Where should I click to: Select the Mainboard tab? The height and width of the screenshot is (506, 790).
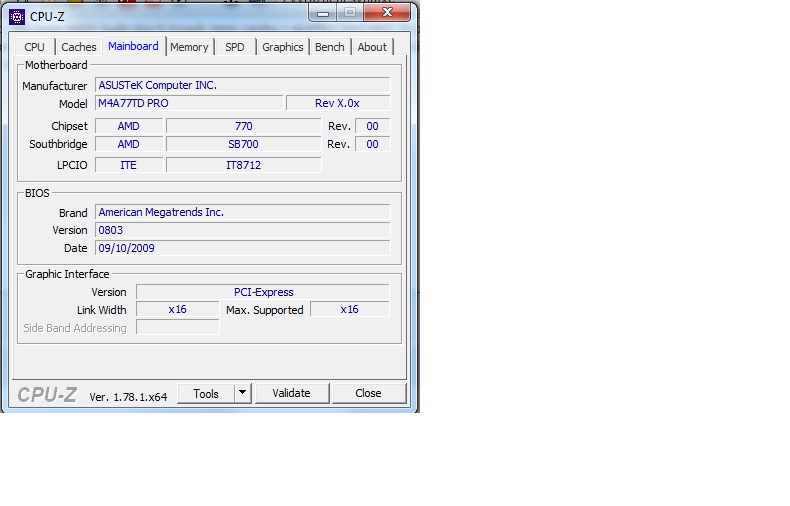click(x=134, y=46)
